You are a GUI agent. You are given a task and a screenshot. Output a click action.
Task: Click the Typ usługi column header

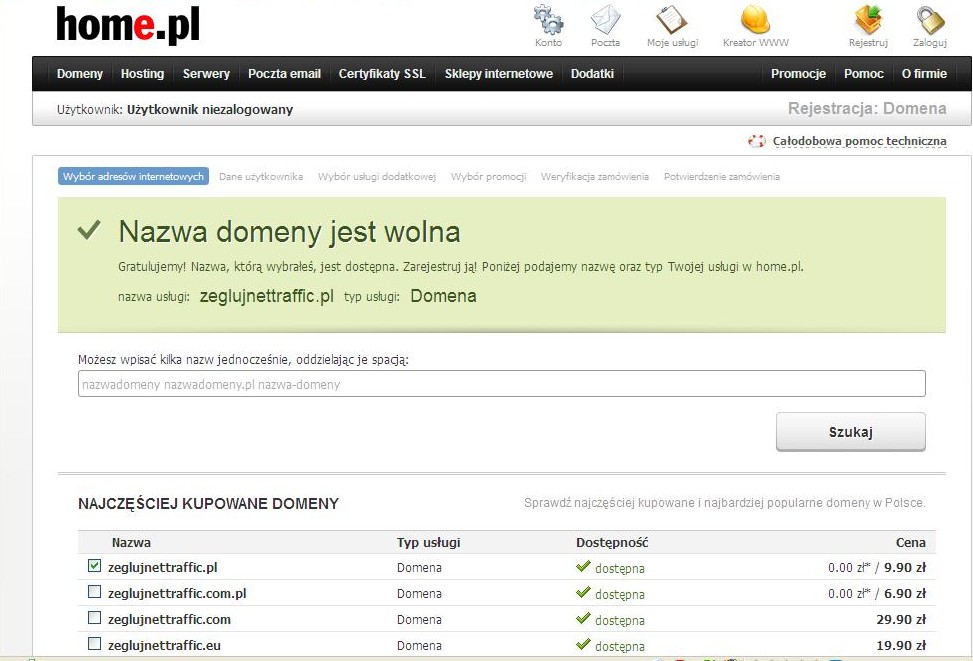coord(429,542)
